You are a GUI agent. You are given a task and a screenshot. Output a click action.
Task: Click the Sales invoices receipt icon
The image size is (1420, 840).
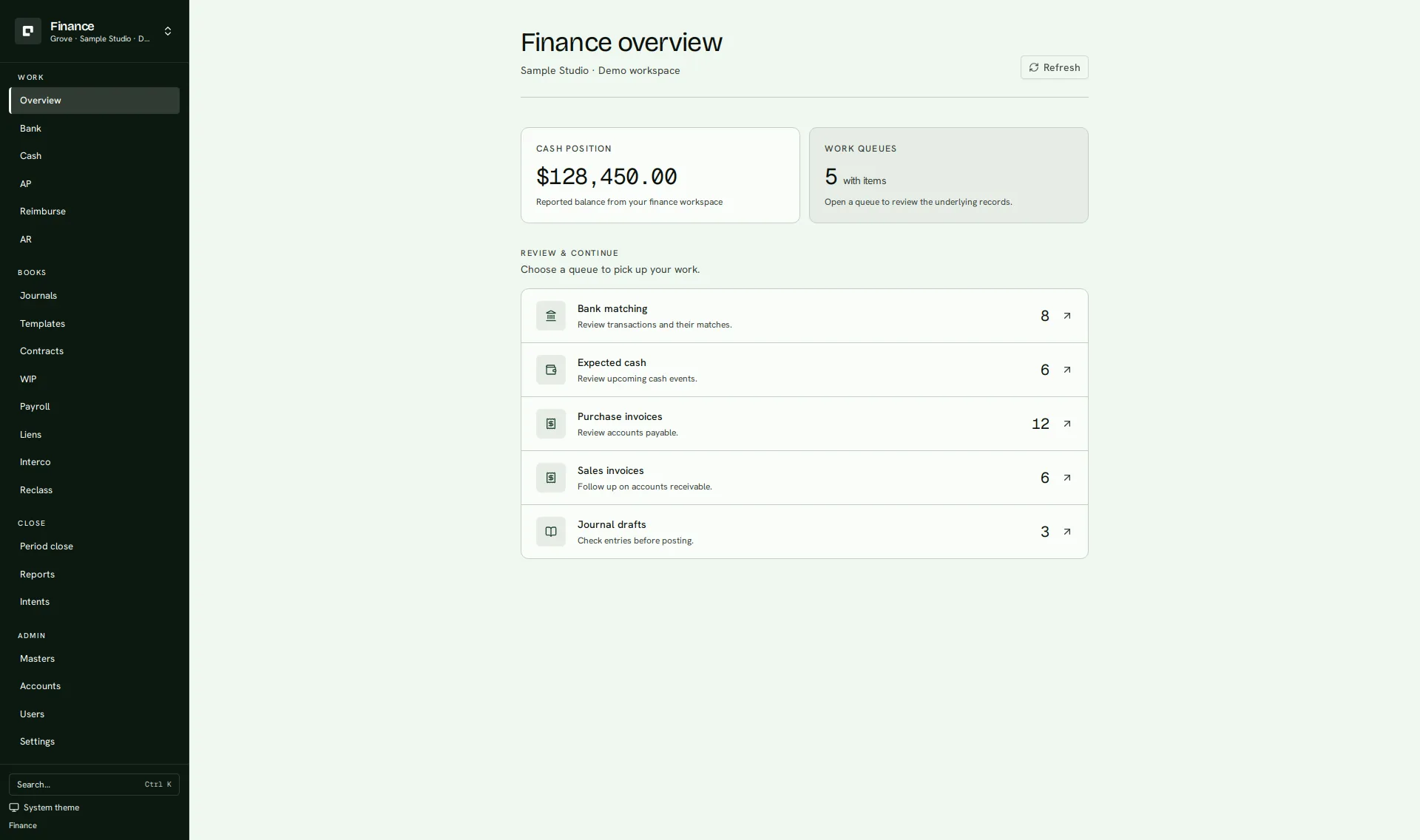[x=551, y=478]
